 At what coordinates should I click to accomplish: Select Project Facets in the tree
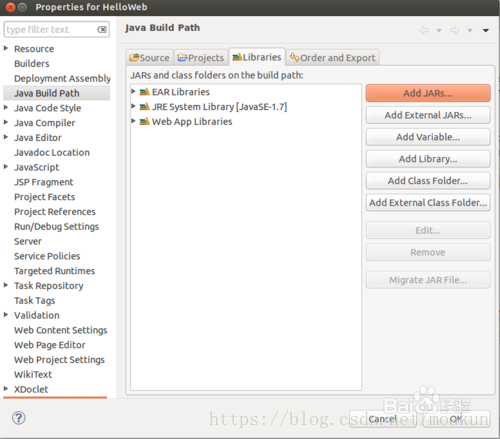45,197
